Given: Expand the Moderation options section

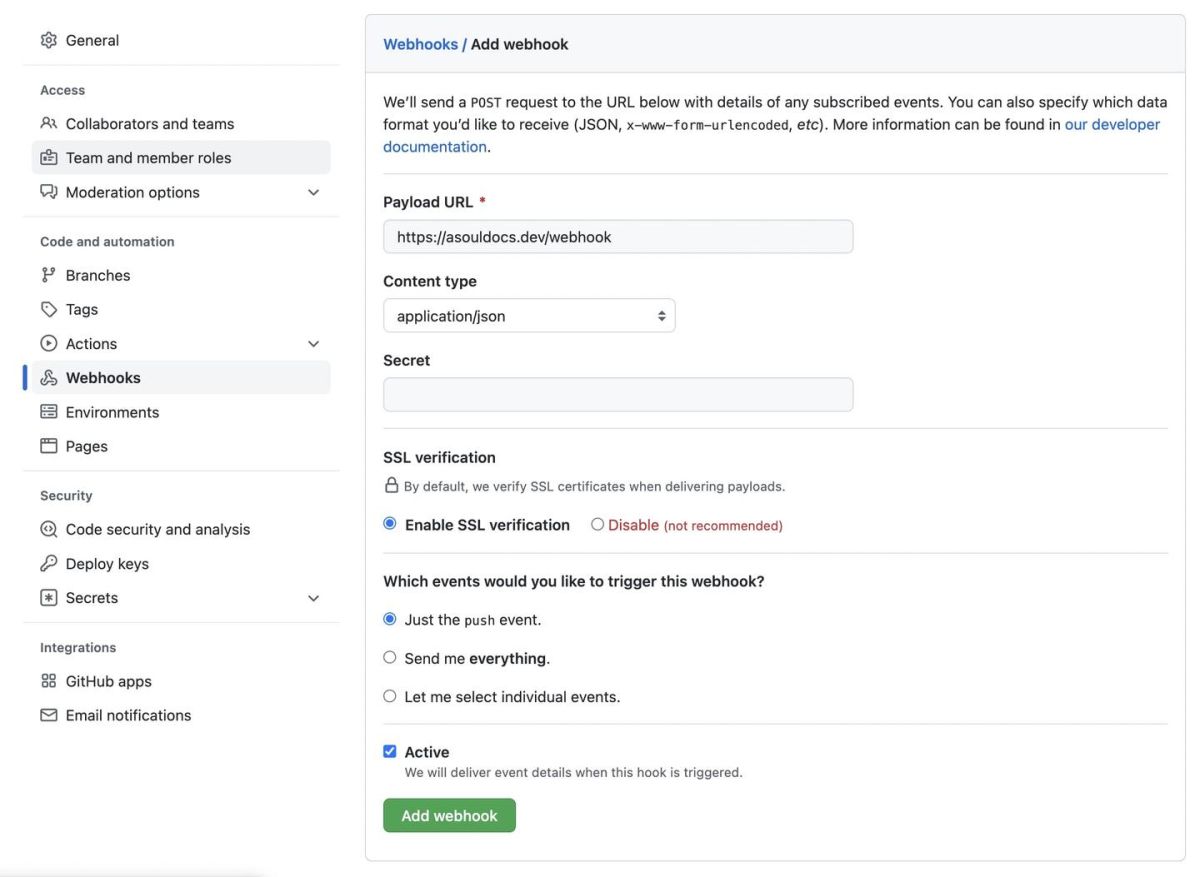Looking at the screenshot, I should [x=313, y=192].
